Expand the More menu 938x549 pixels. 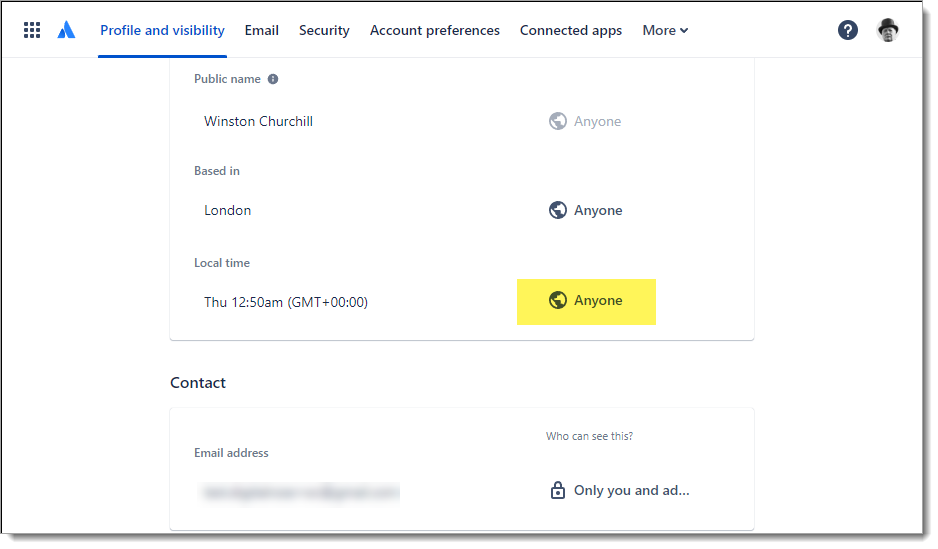tap(665, 30)
